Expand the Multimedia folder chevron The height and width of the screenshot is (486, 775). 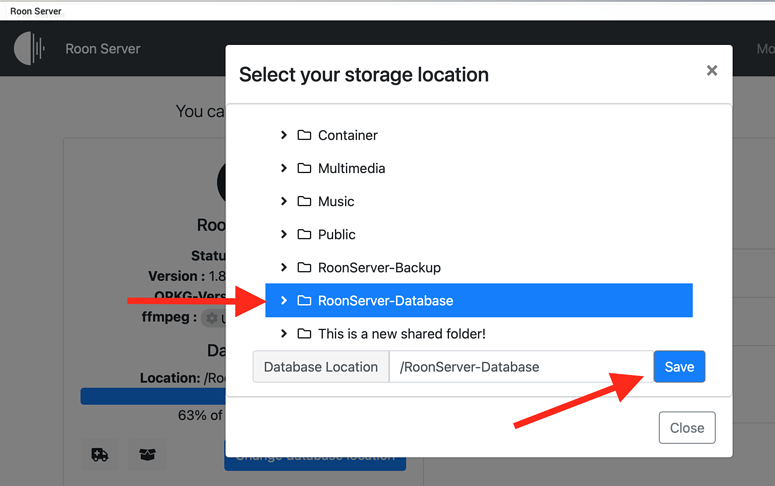click(284, 168)
